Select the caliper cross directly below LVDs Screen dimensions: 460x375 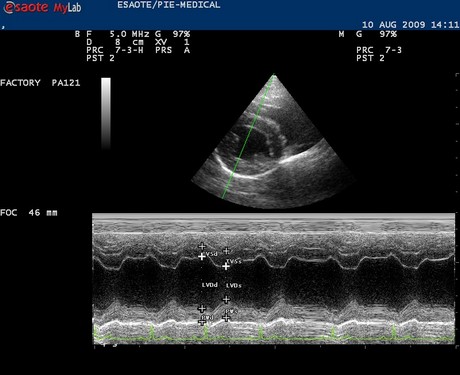point(226,299)
